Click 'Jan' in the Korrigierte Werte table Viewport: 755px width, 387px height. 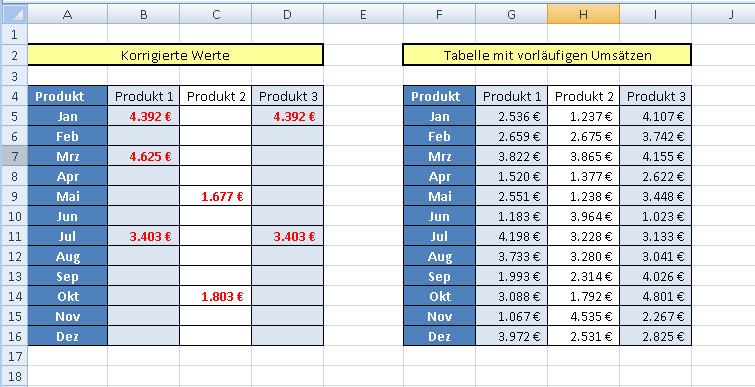(67, 116)
